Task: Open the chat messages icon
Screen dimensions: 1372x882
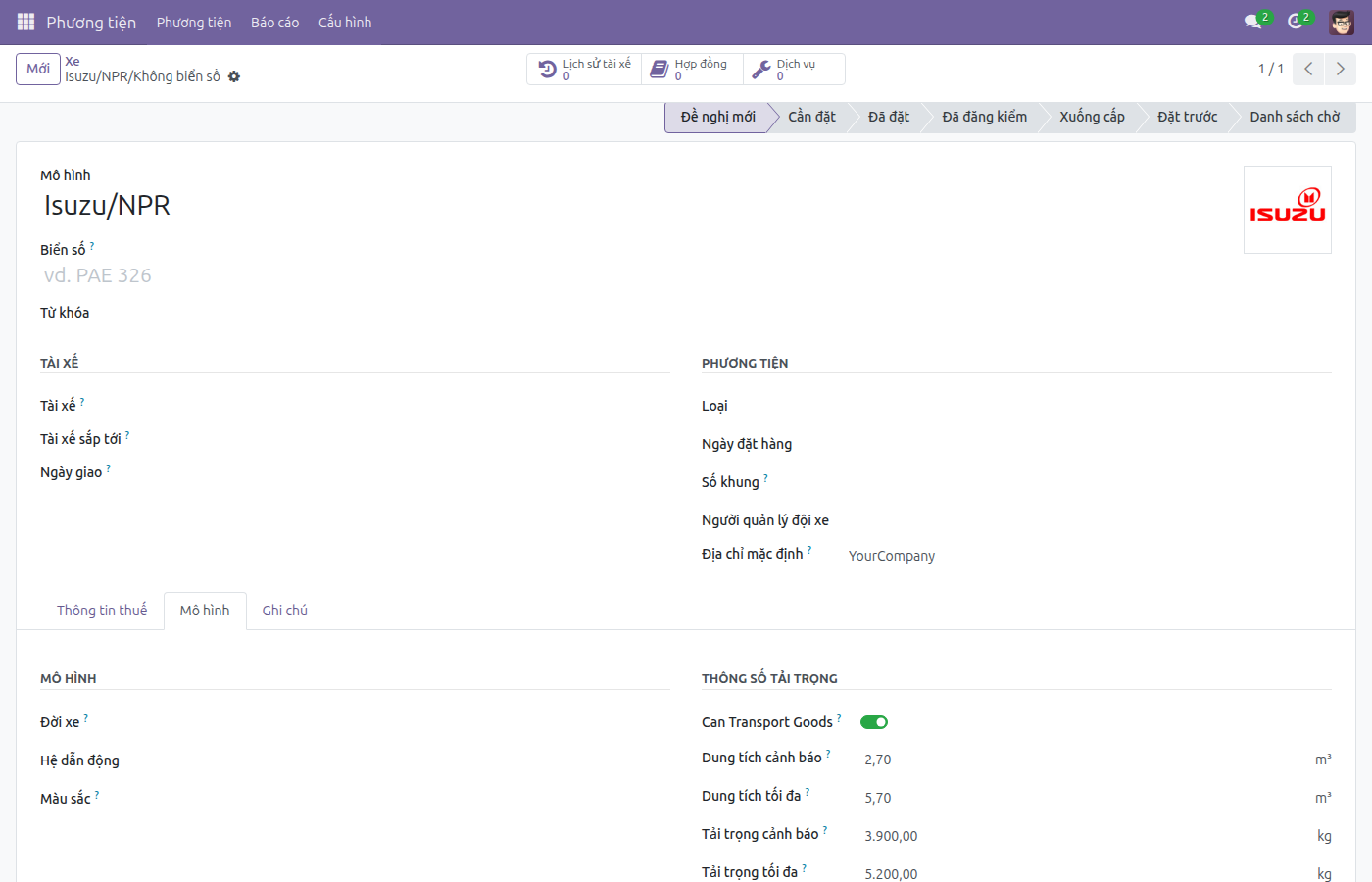Action: coord(1252,22)
